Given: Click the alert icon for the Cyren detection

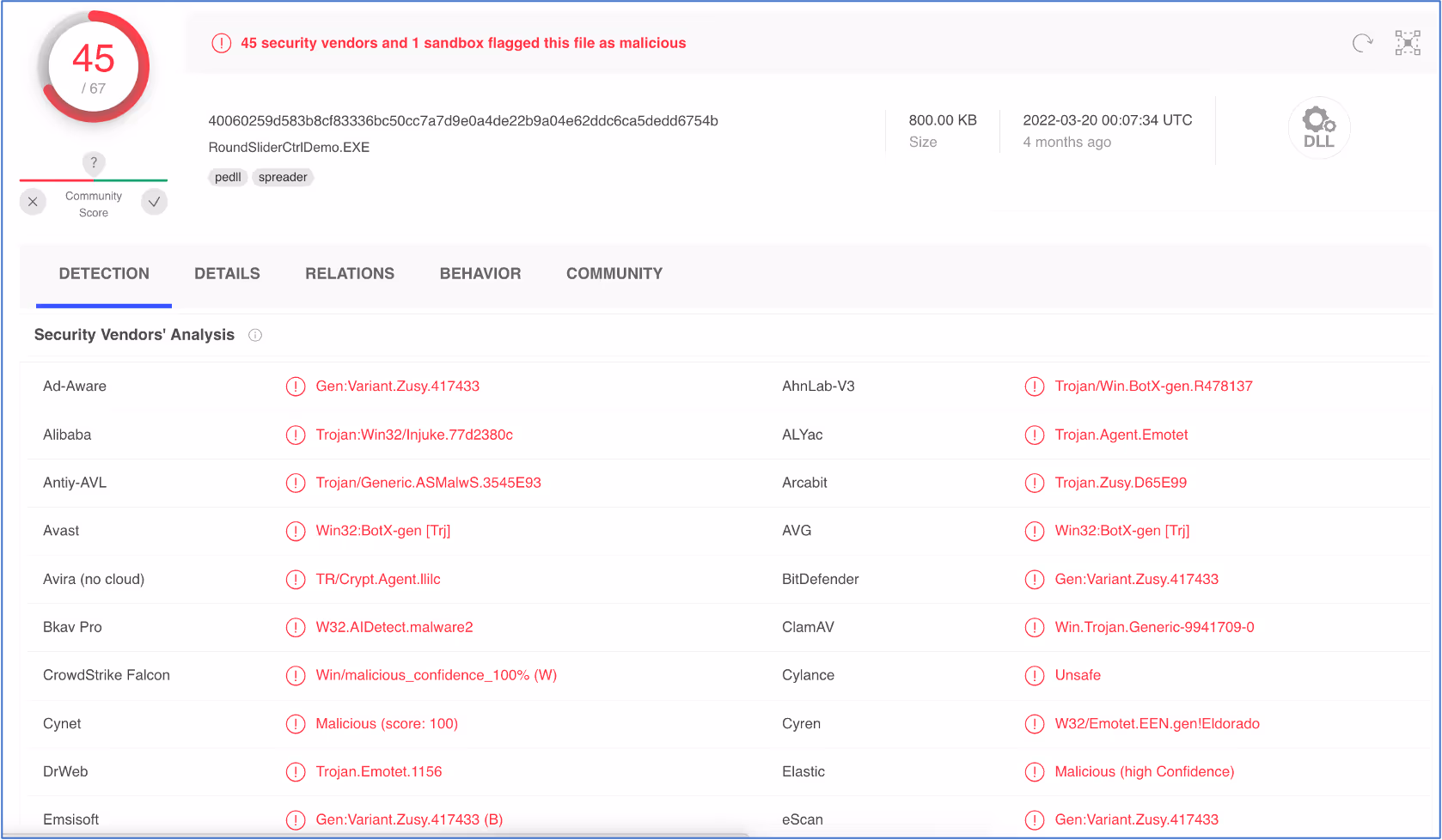Looking at the screenshot, I should (x=1035, y=723).
